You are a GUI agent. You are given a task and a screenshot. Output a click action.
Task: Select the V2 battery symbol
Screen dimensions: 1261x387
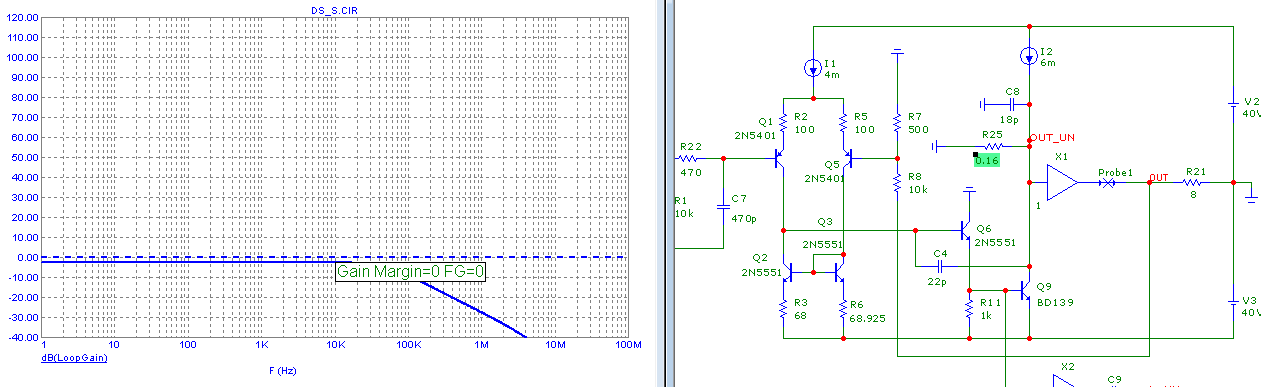click(1233, 105)
